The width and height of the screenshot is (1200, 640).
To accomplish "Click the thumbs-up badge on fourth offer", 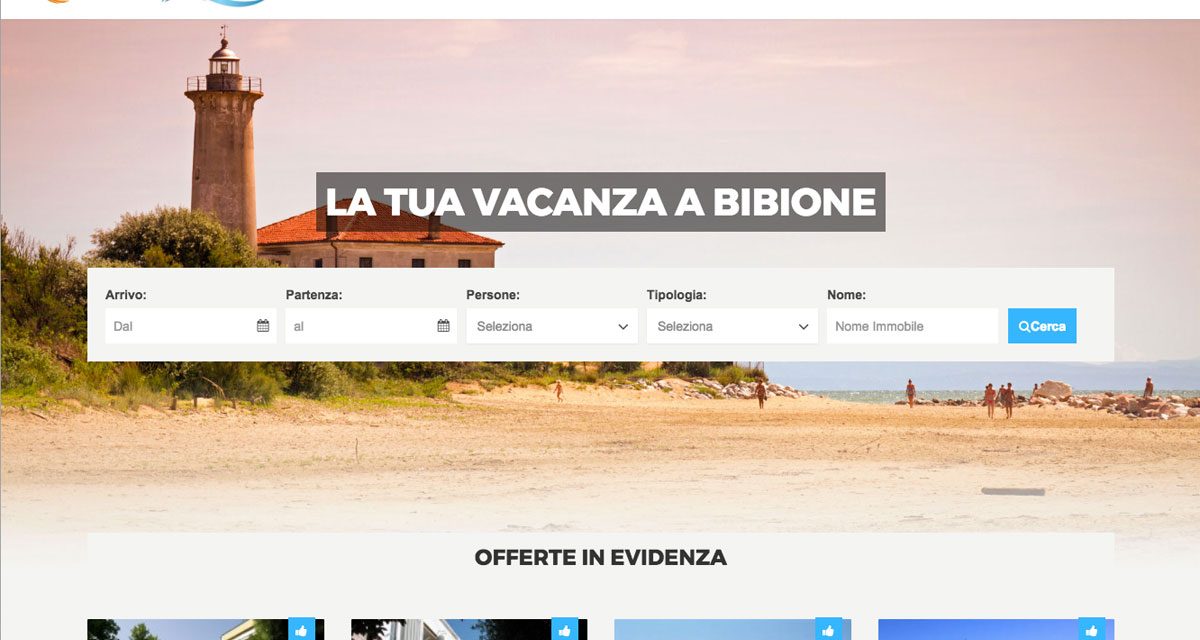I will pos(1092,629).
